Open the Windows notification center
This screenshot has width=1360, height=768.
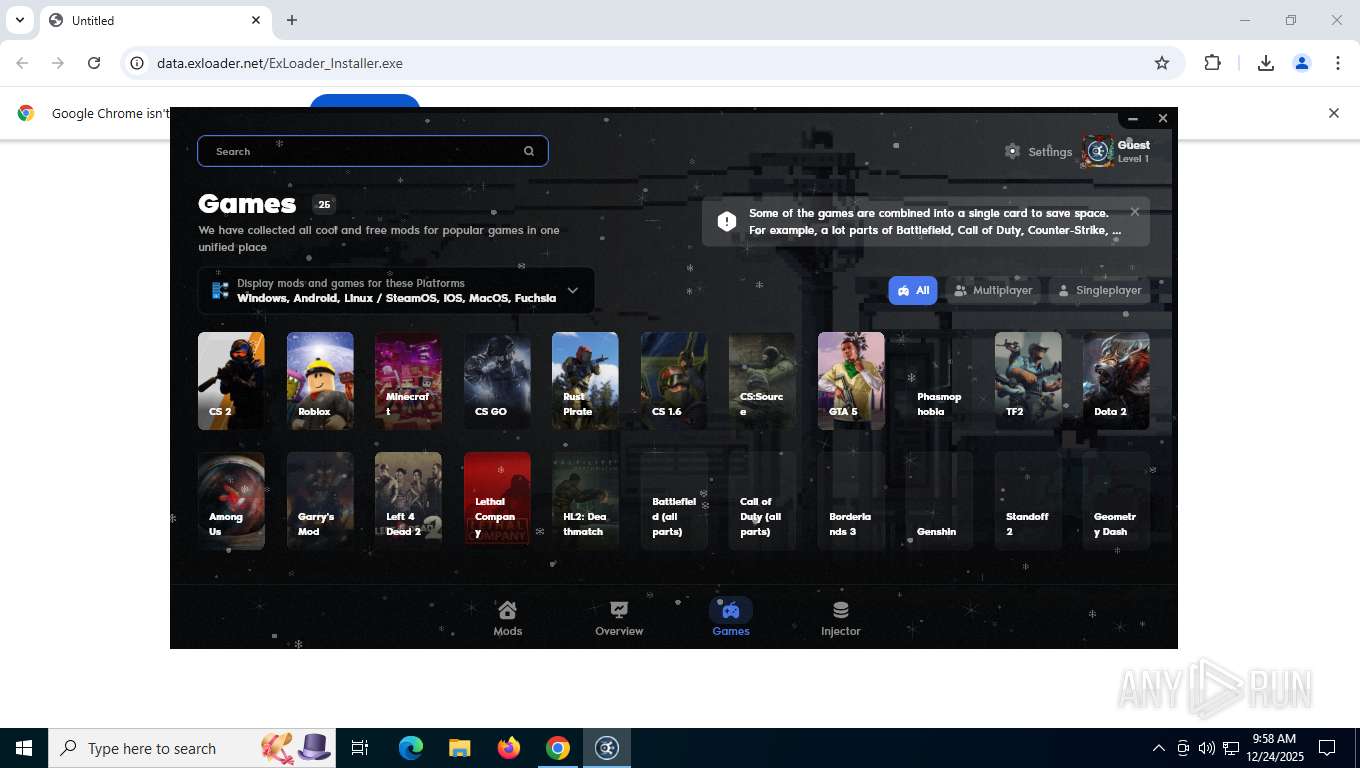(x=1327, y=748)
